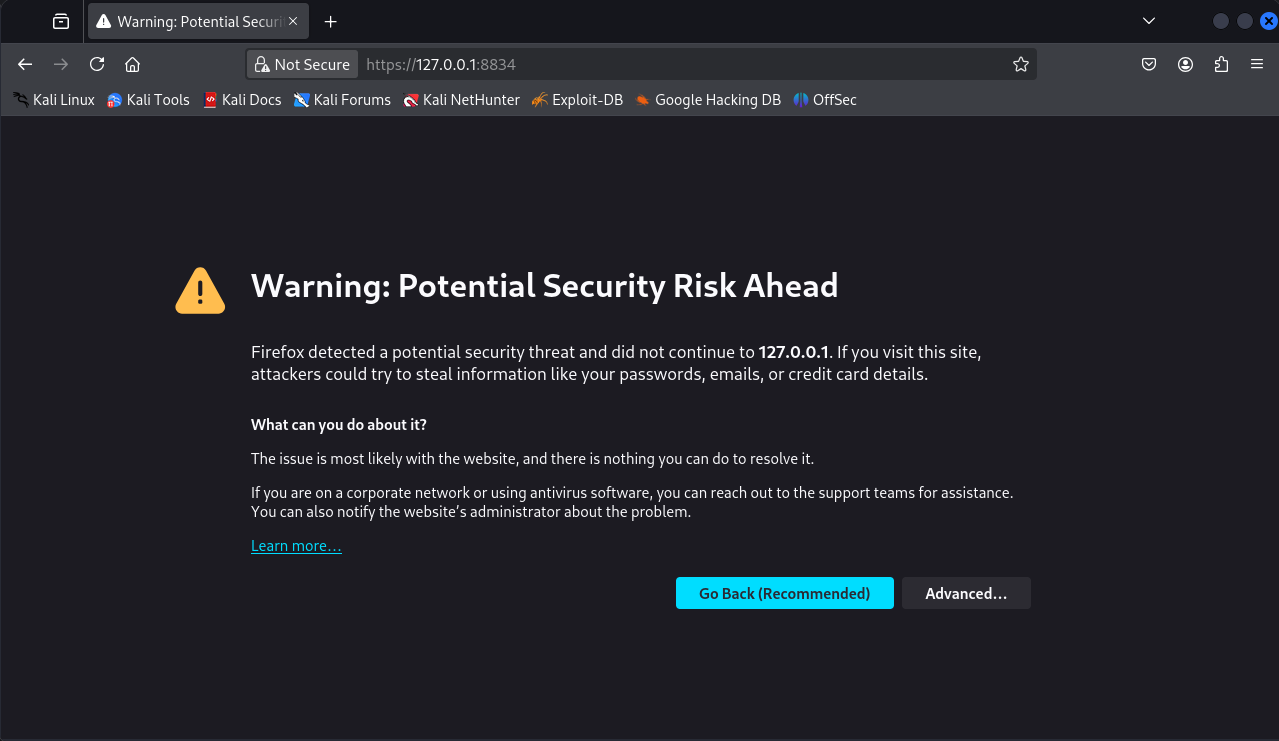Screen dimensions: 1279x741
Task: Open the application hamburger menu
Action: pos(1257,64)
